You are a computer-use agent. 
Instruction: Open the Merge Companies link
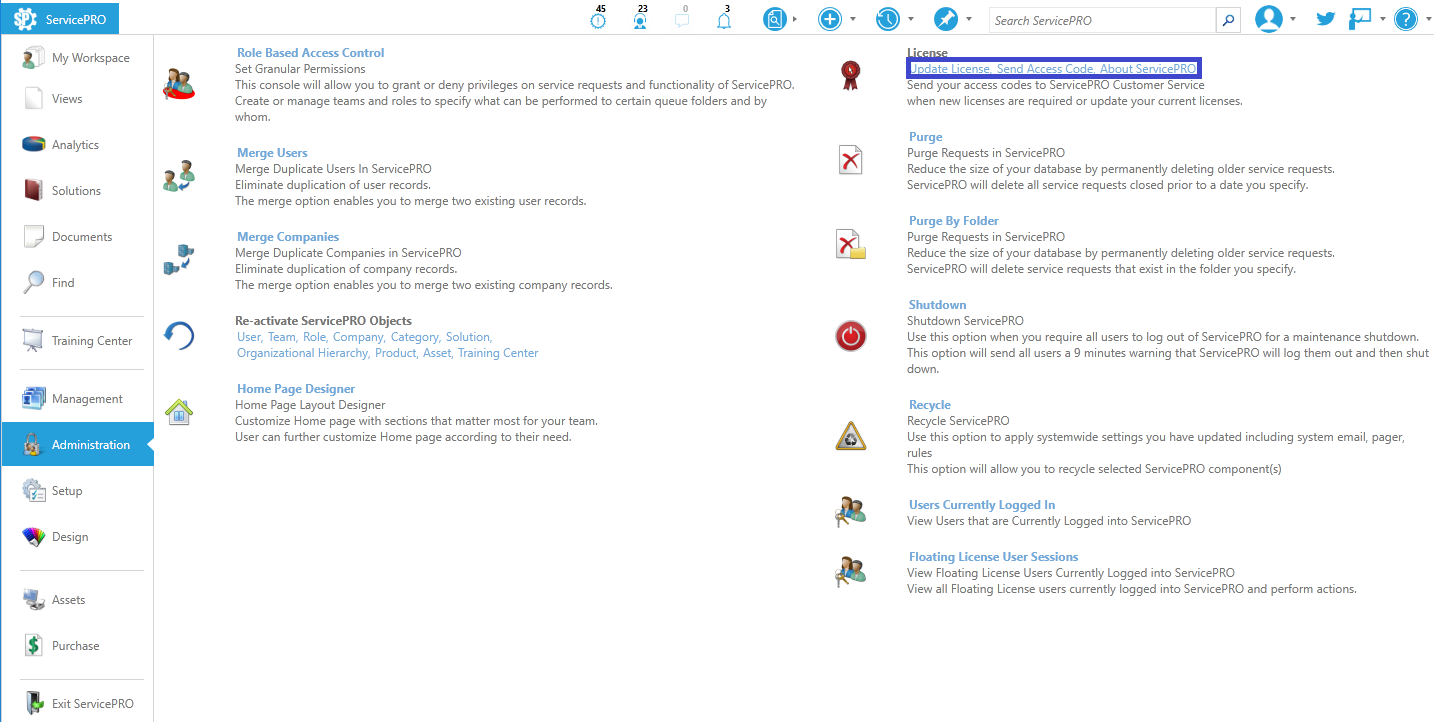[288, 237]
